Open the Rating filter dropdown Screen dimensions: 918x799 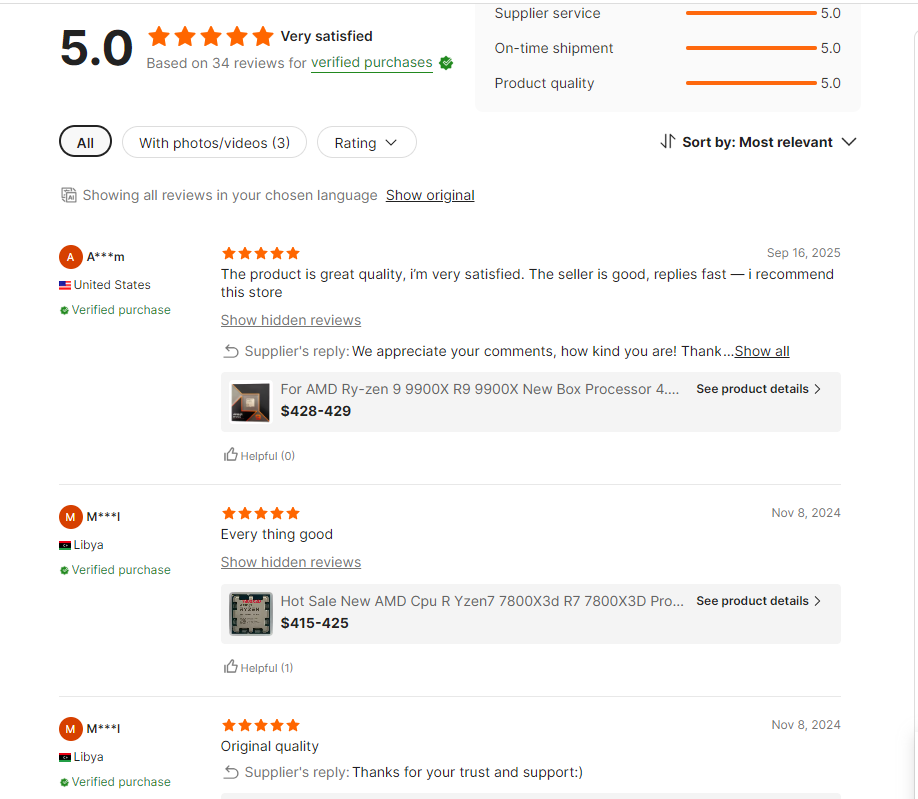coord(366,142)
